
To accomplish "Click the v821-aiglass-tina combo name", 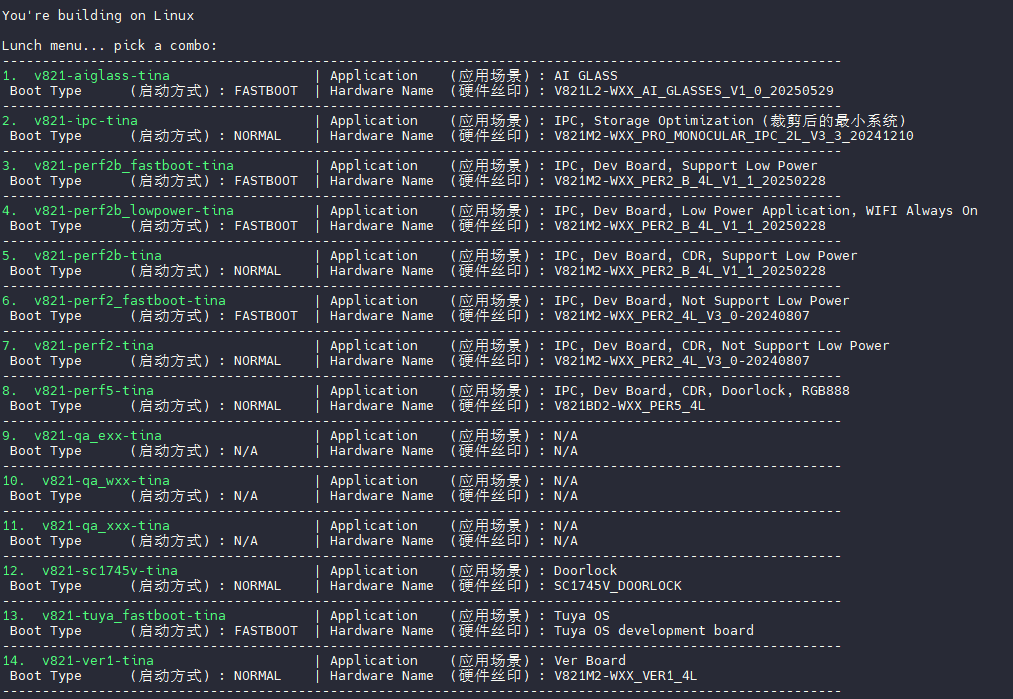I will click(x=101, y=76).
